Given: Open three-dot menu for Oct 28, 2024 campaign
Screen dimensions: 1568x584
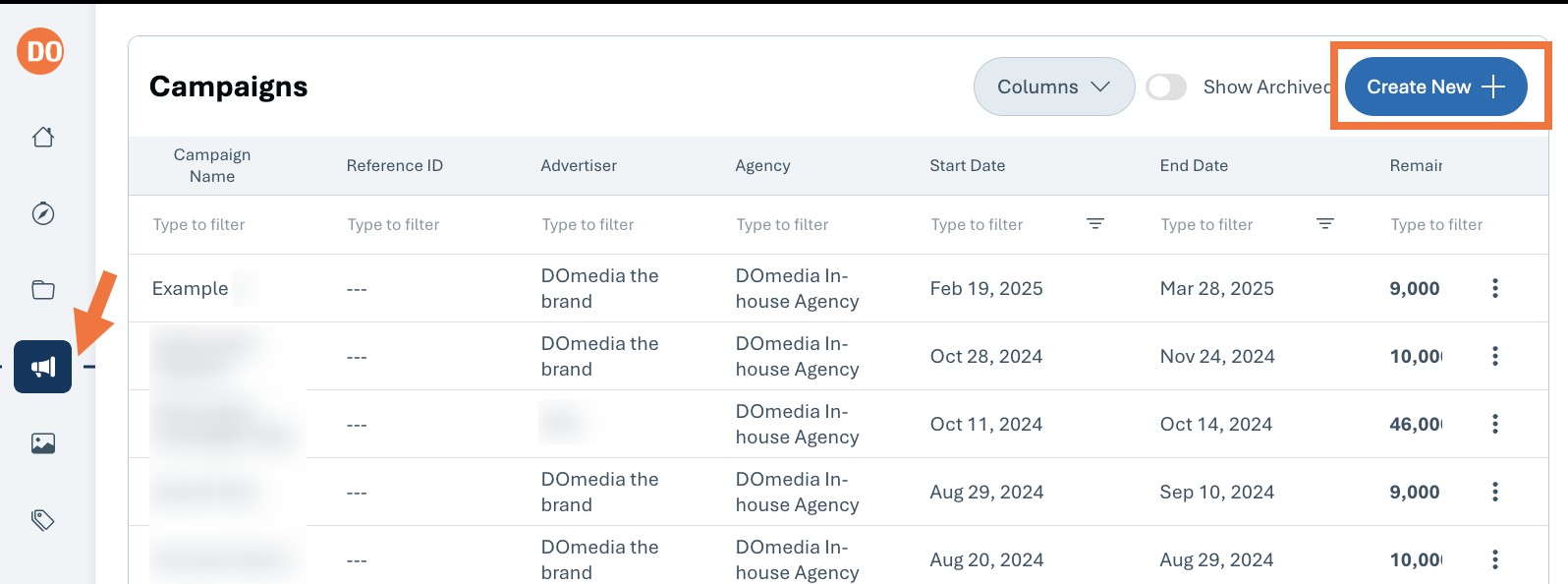Looking at the screenshot, I should coord(1495,356).
